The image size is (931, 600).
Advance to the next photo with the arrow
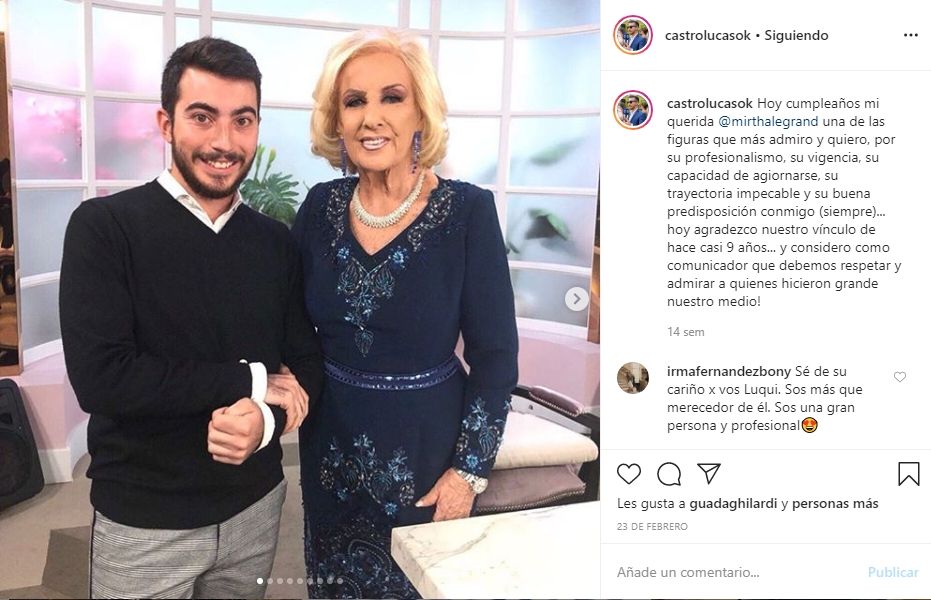pos(576,299)
